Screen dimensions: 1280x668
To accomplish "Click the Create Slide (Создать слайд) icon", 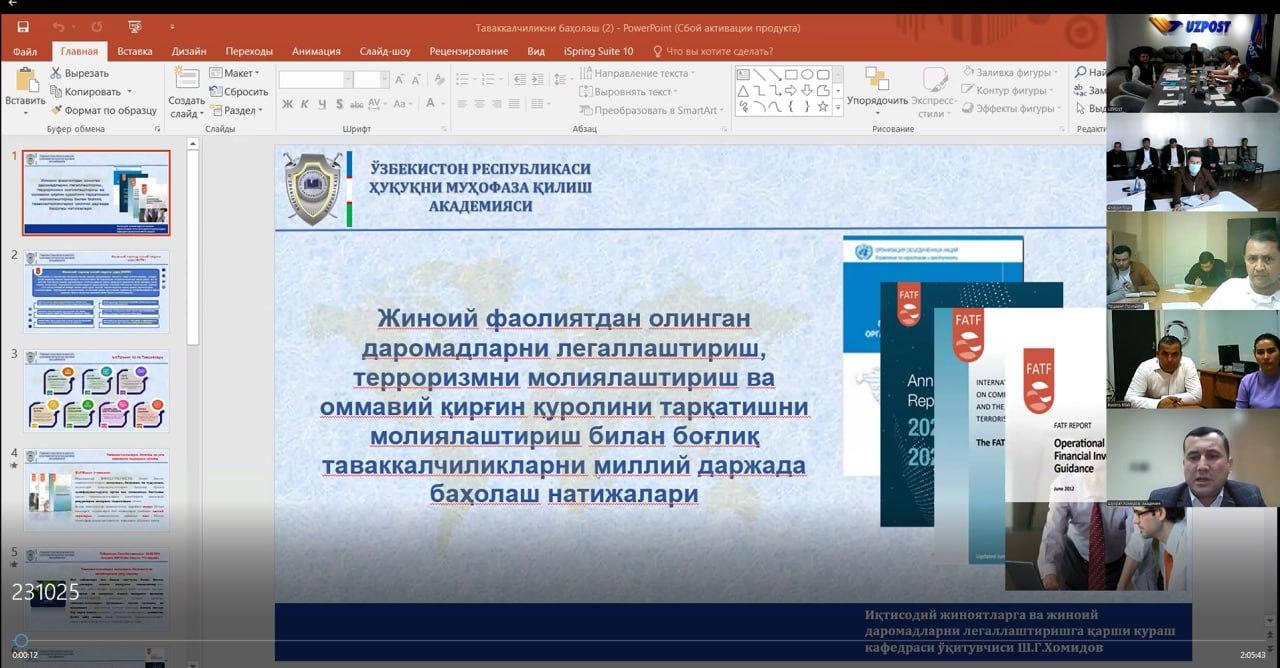I will point(186,80).
